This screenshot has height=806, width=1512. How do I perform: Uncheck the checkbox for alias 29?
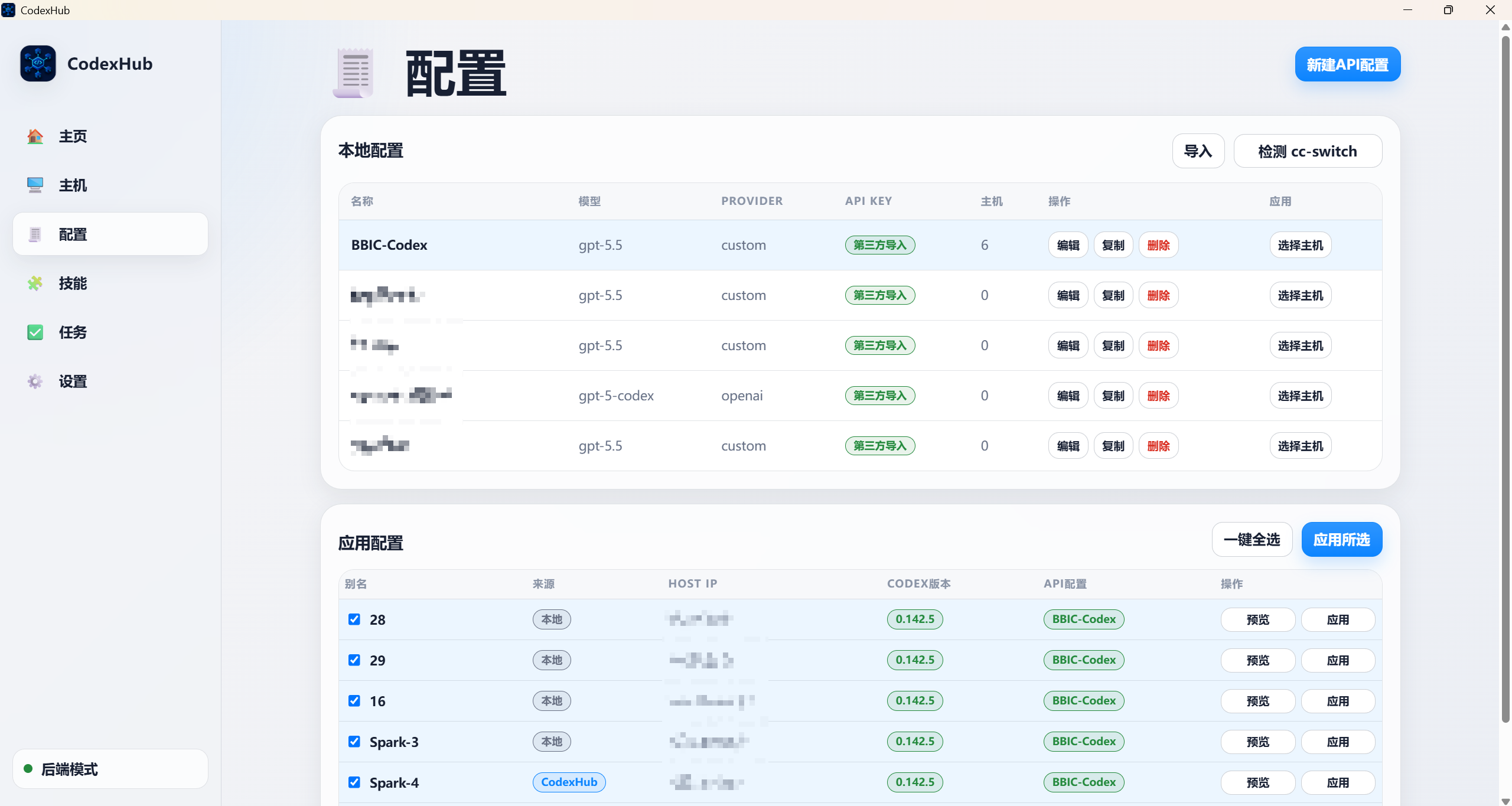[354, 660]
